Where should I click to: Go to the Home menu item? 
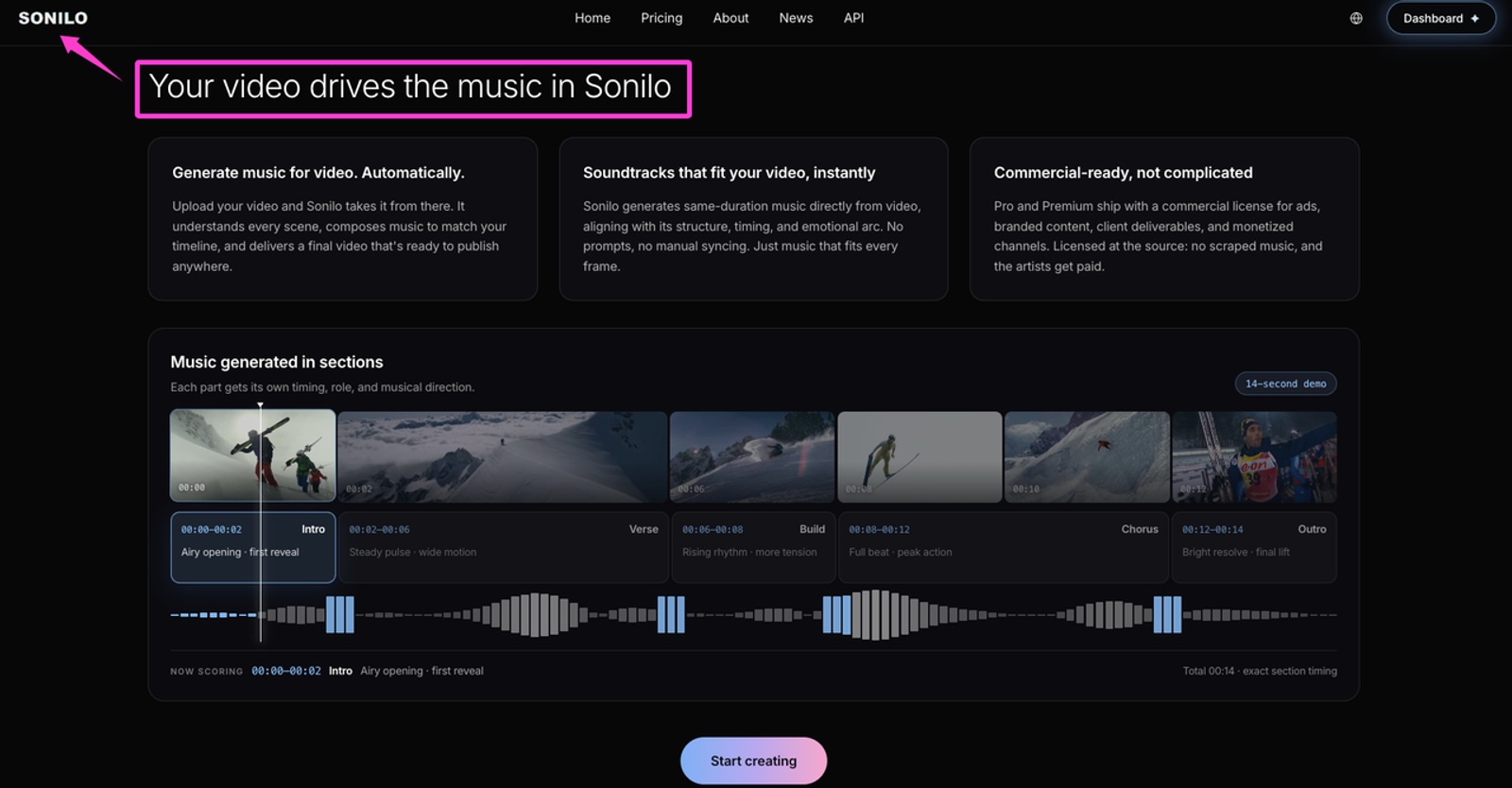[593, 18]
